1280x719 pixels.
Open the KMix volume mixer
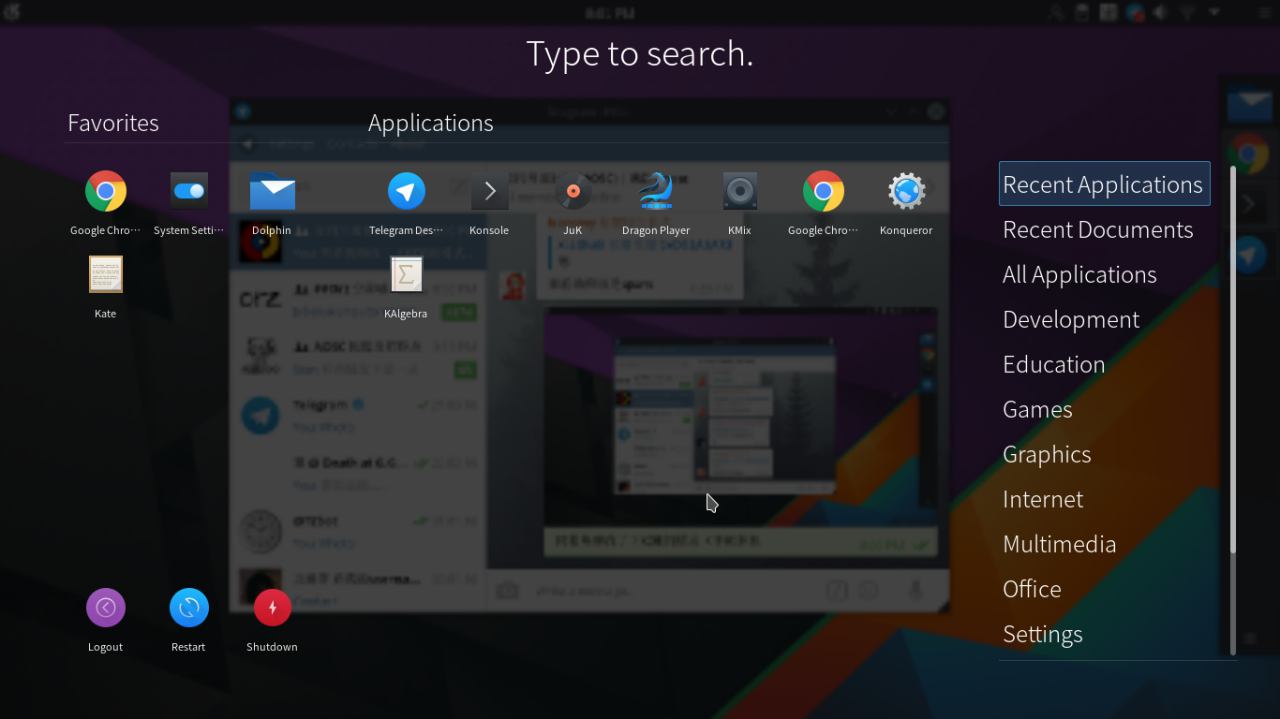click(740, 191)
